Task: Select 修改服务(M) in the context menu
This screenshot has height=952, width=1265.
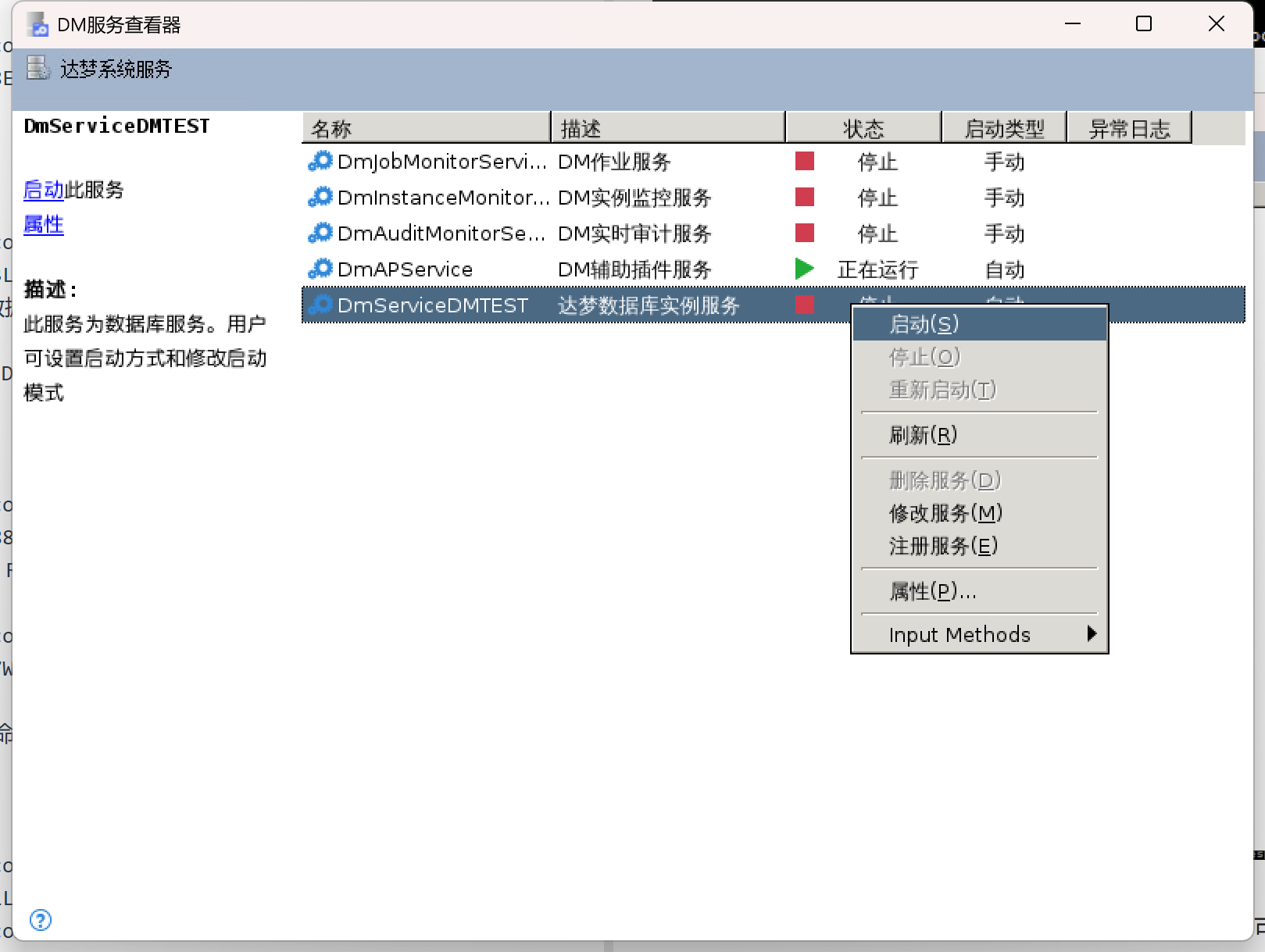Action: click(980, 513)
